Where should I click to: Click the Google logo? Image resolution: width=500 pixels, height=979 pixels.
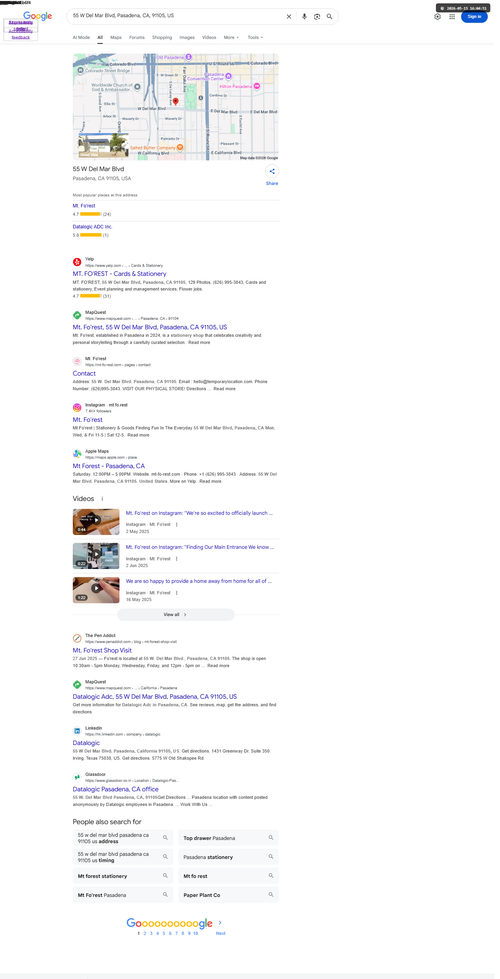point(38,16)
